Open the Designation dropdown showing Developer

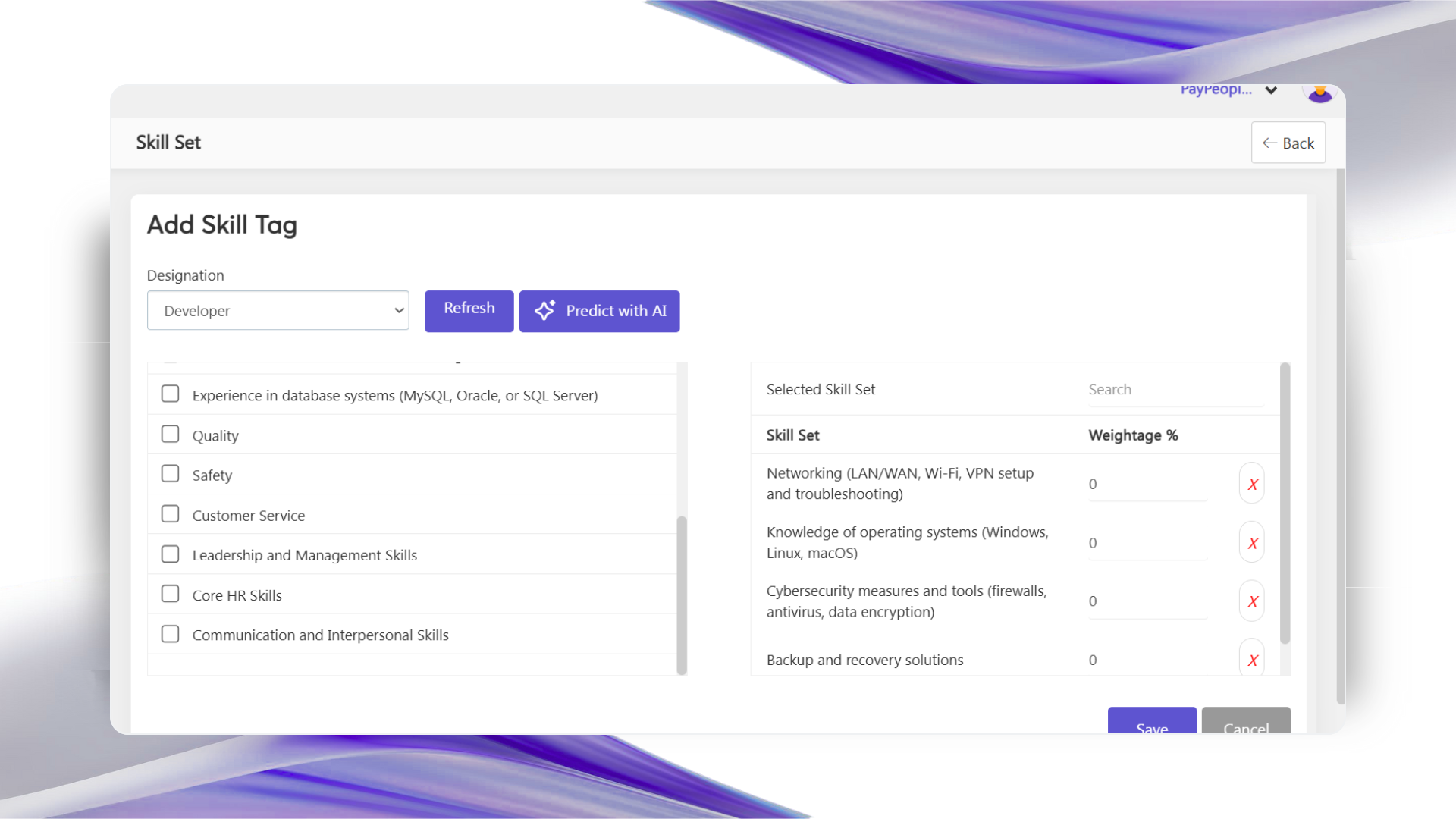tap(278, 311)
